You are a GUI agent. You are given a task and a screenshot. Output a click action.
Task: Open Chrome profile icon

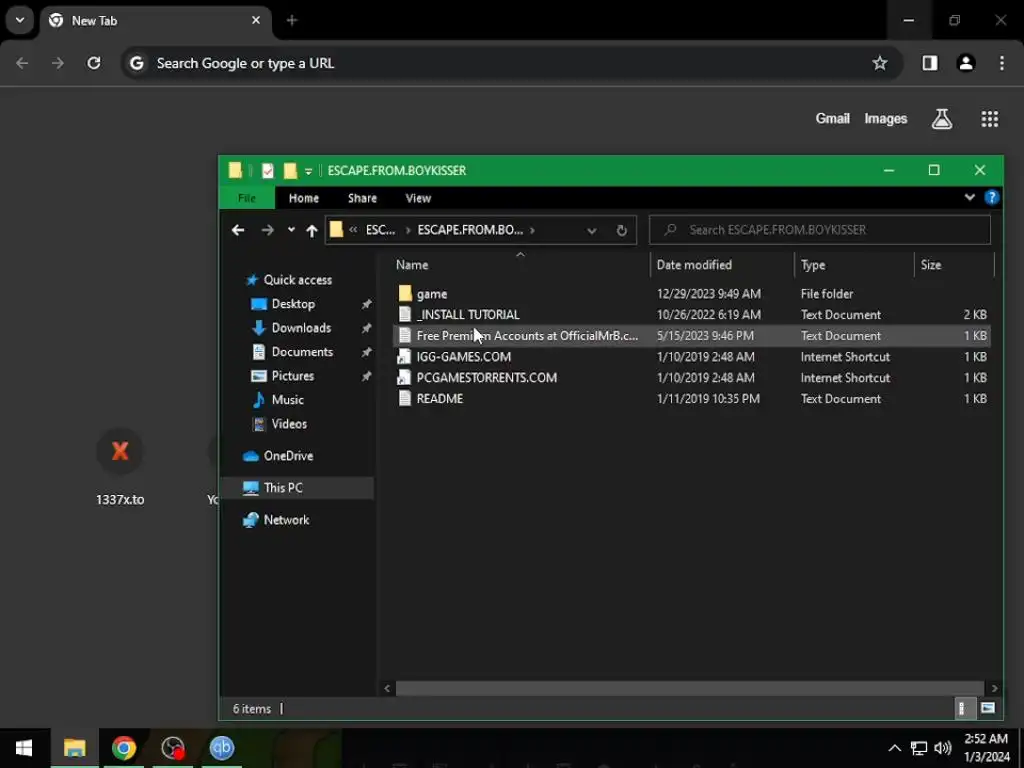coord(966,63)
